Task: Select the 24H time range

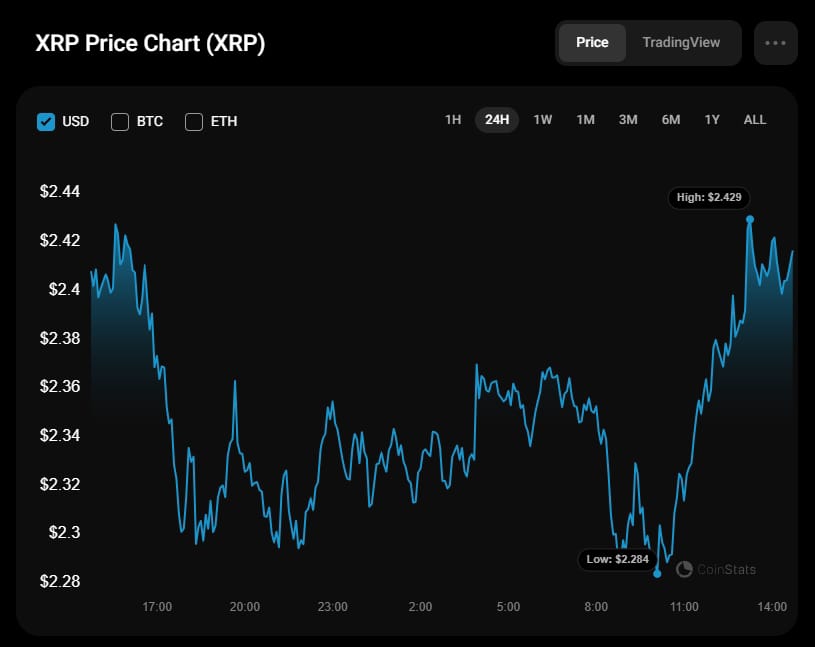Action: (497, 120)
